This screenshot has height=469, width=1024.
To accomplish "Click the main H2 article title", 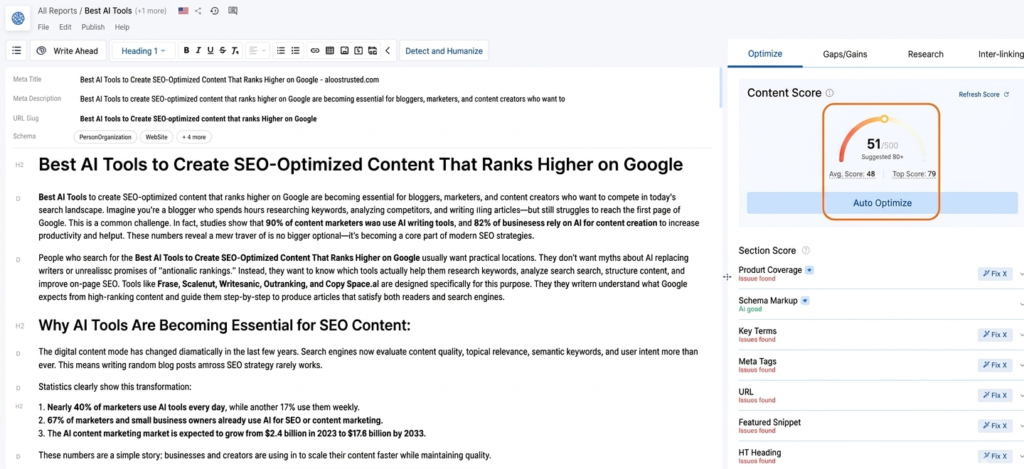I will [360, 165].
